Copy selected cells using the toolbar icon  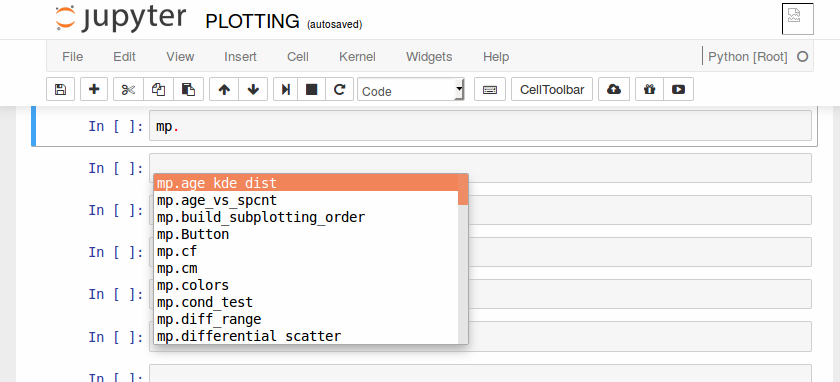pos(158,89)
